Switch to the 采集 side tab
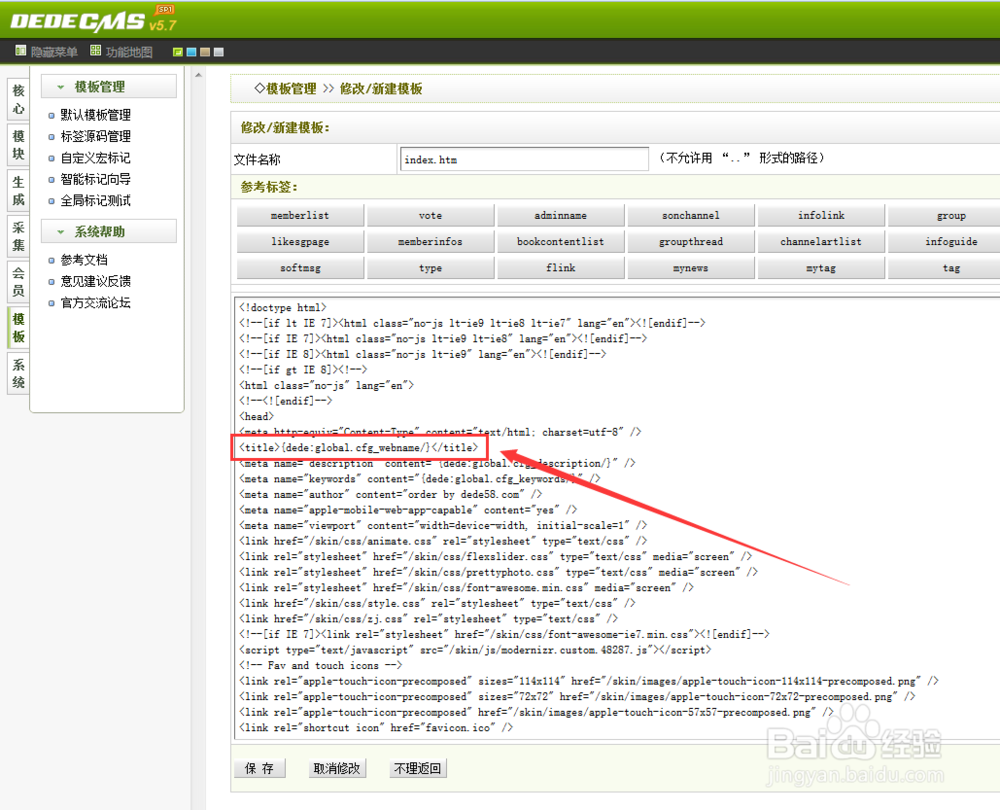The image size is (1000, 810). point(18,237)
